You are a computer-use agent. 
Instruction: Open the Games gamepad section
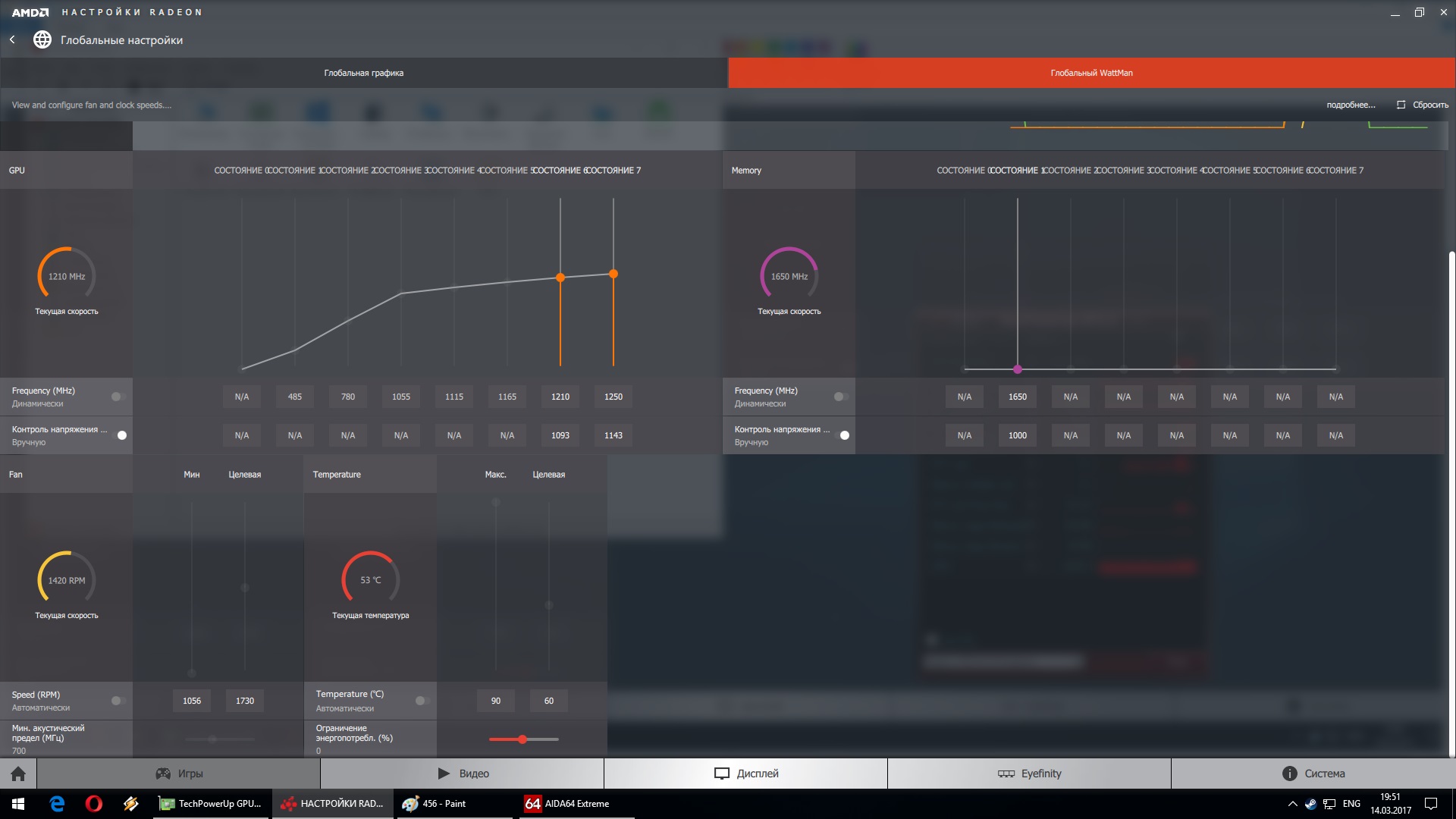click(x=179, y=773)
